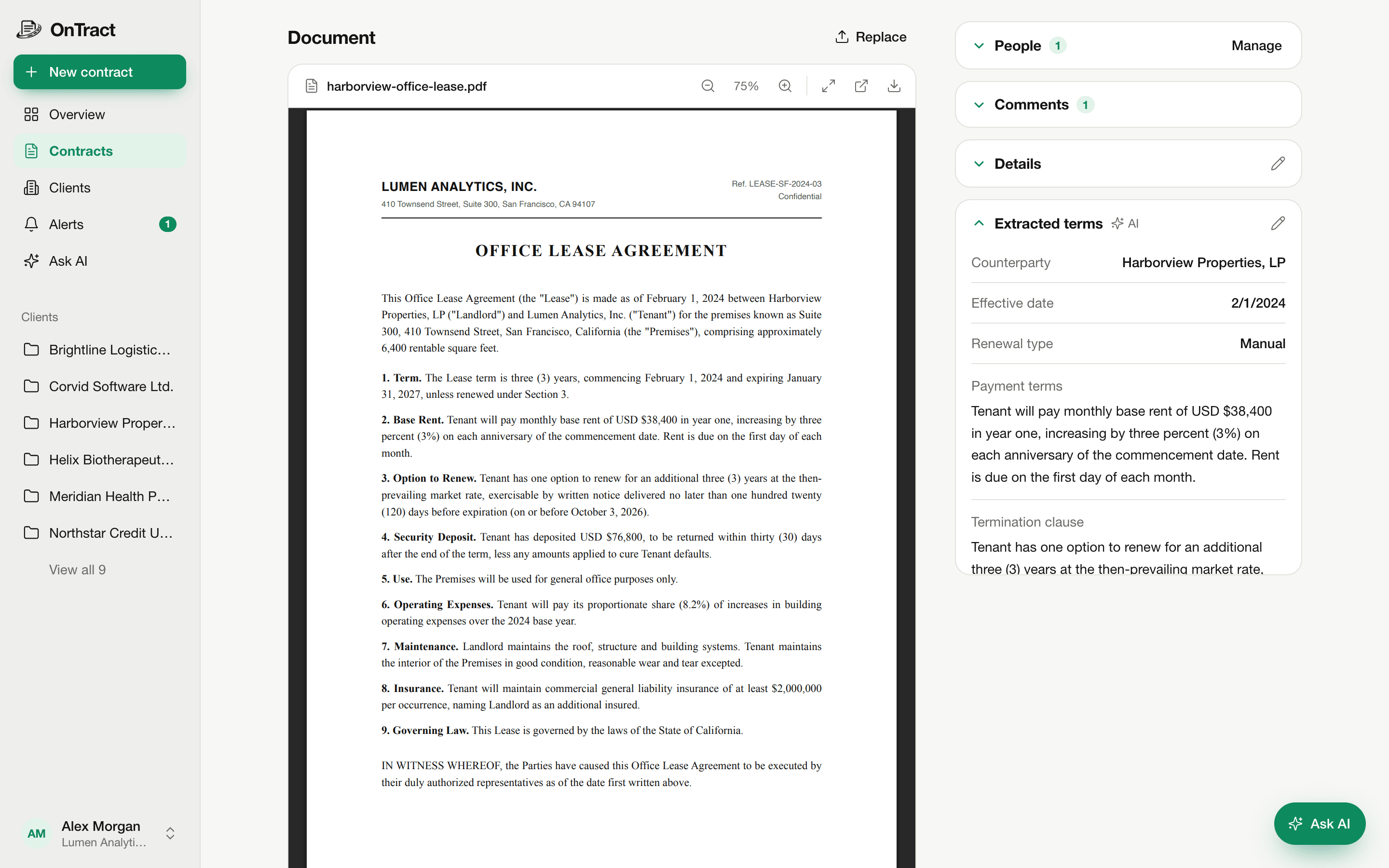This screenshot has width=1389, height=868.
Task: Click the Overview grid icon
Action: (x=31, y=114)
